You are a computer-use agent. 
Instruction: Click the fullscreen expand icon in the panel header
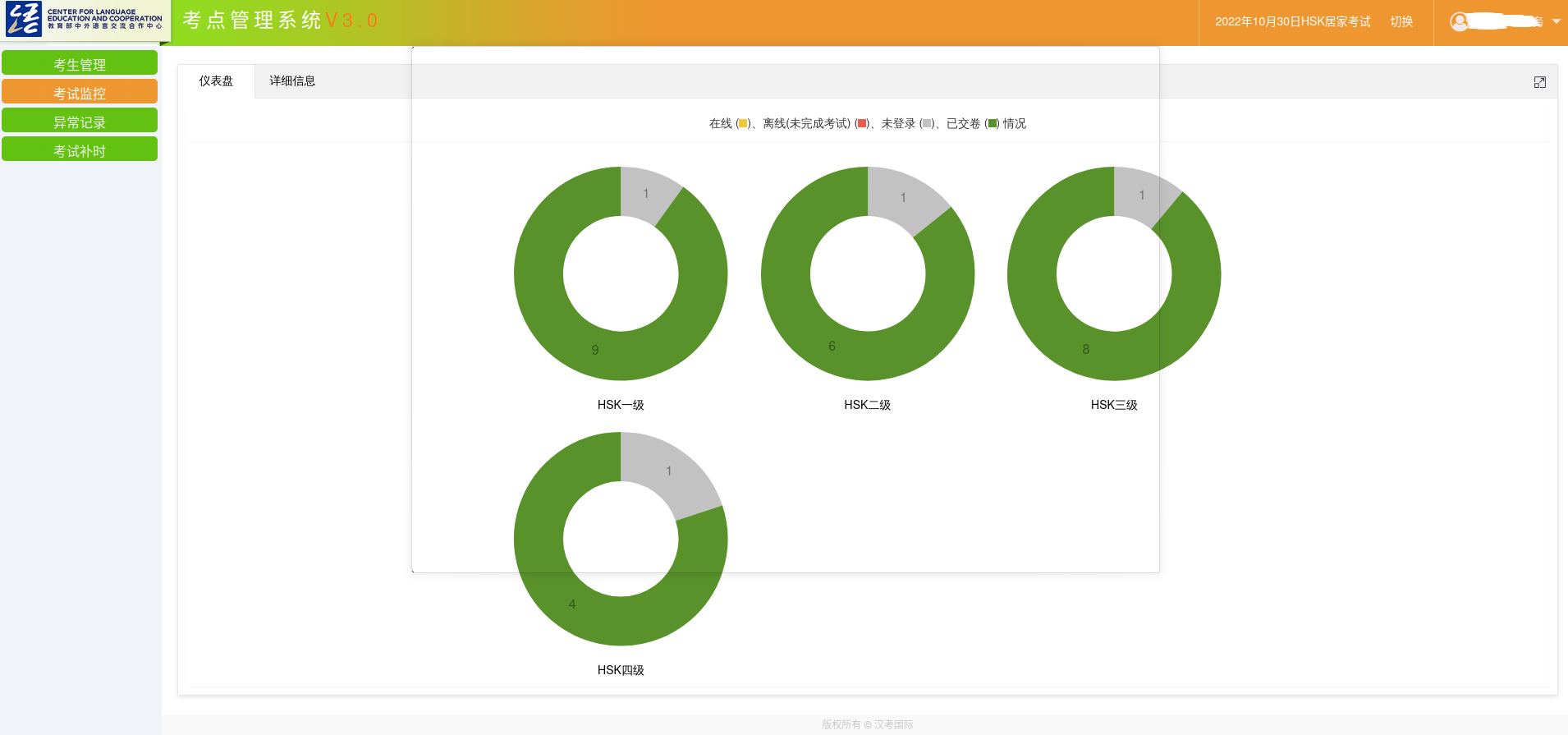1539,82
